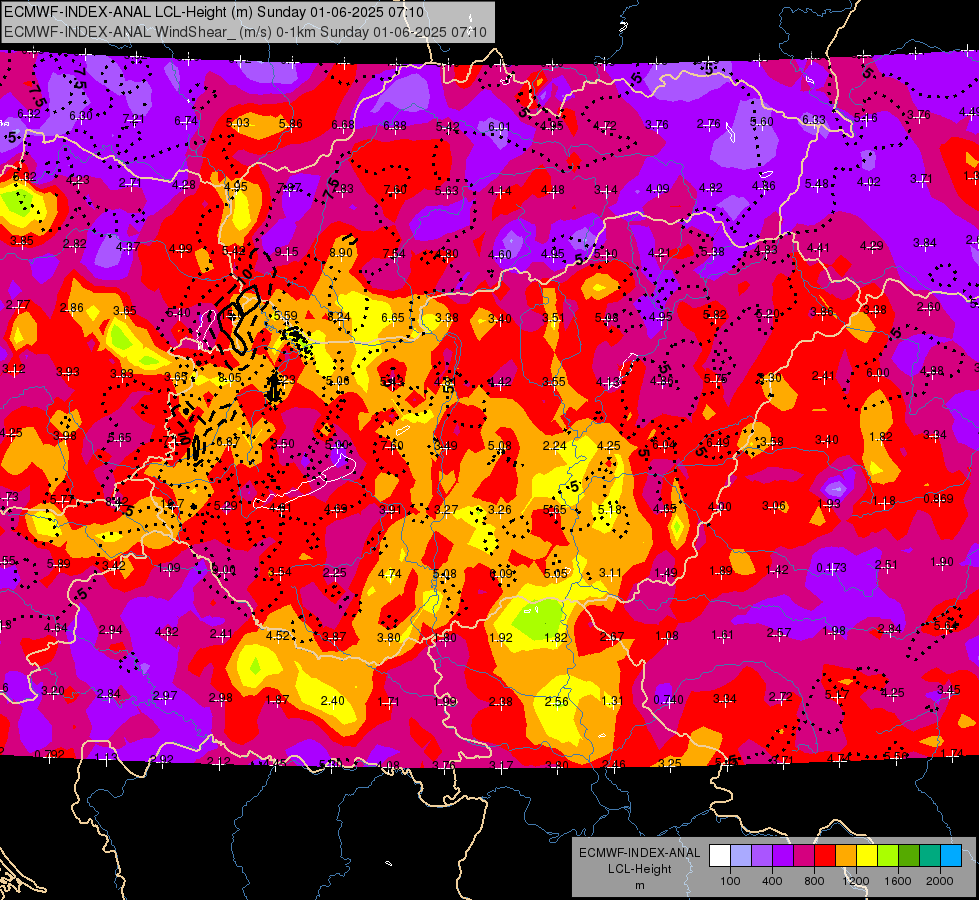Click the wind shear value '0.869'
The image size is (979, 900).
click(x=938, y=498)
